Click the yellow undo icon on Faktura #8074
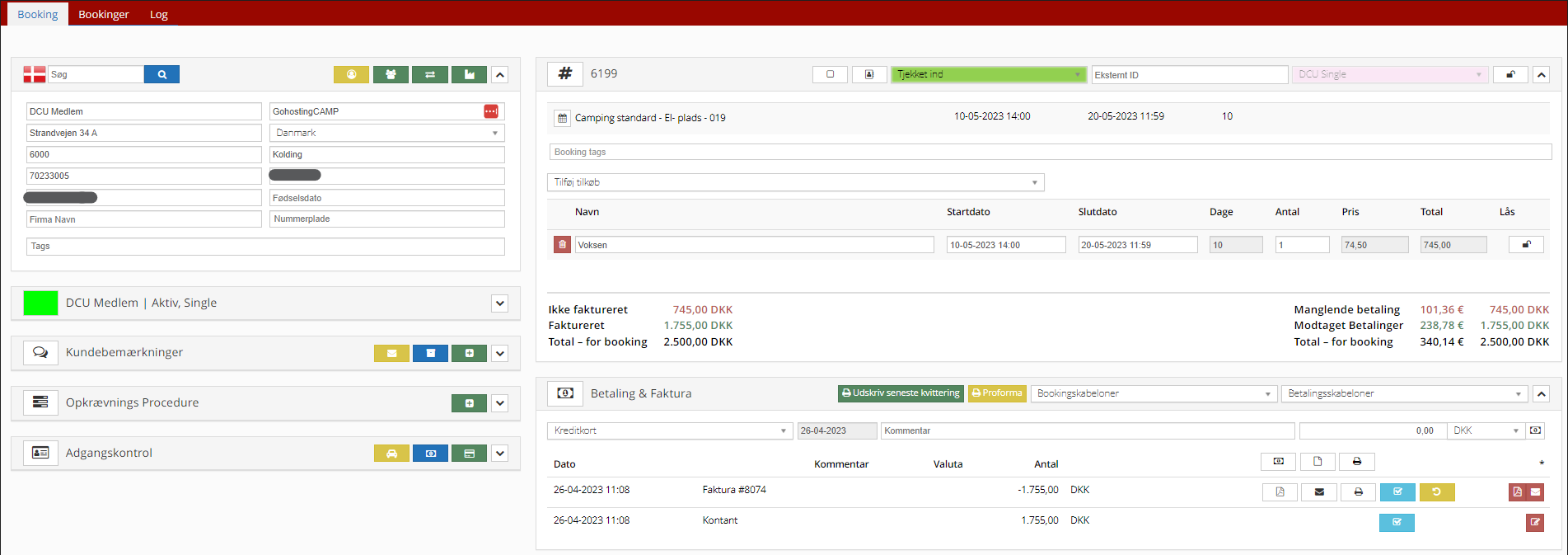This screenshot has height=555, width=1568. [1436, 492]
